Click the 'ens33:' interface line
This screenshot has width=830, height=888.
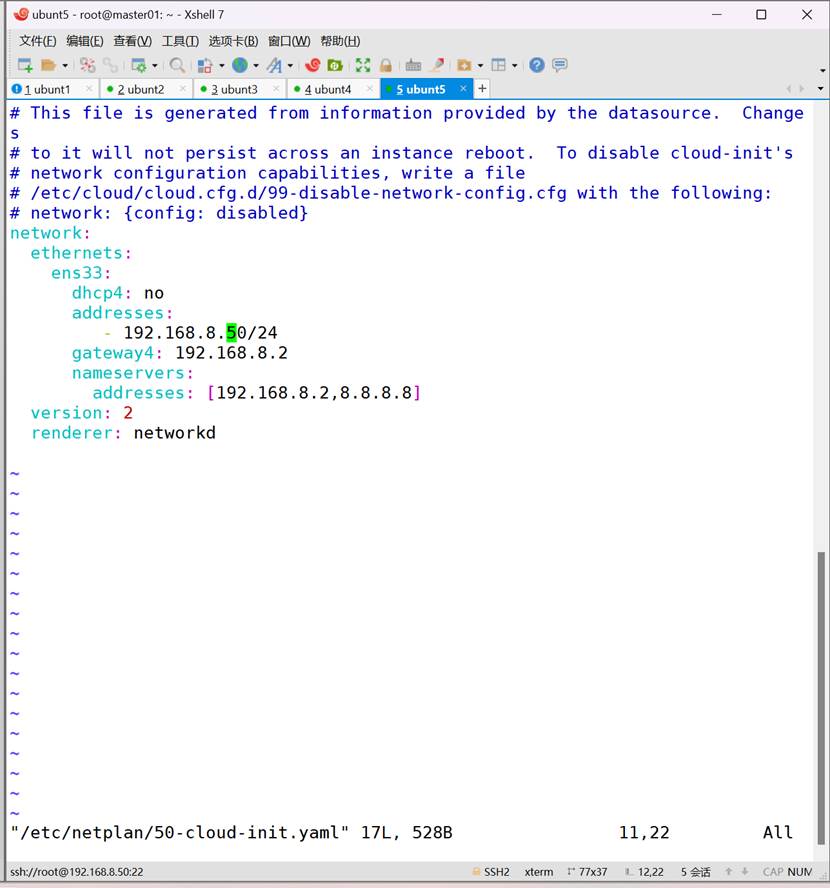[x=81, y=273]
